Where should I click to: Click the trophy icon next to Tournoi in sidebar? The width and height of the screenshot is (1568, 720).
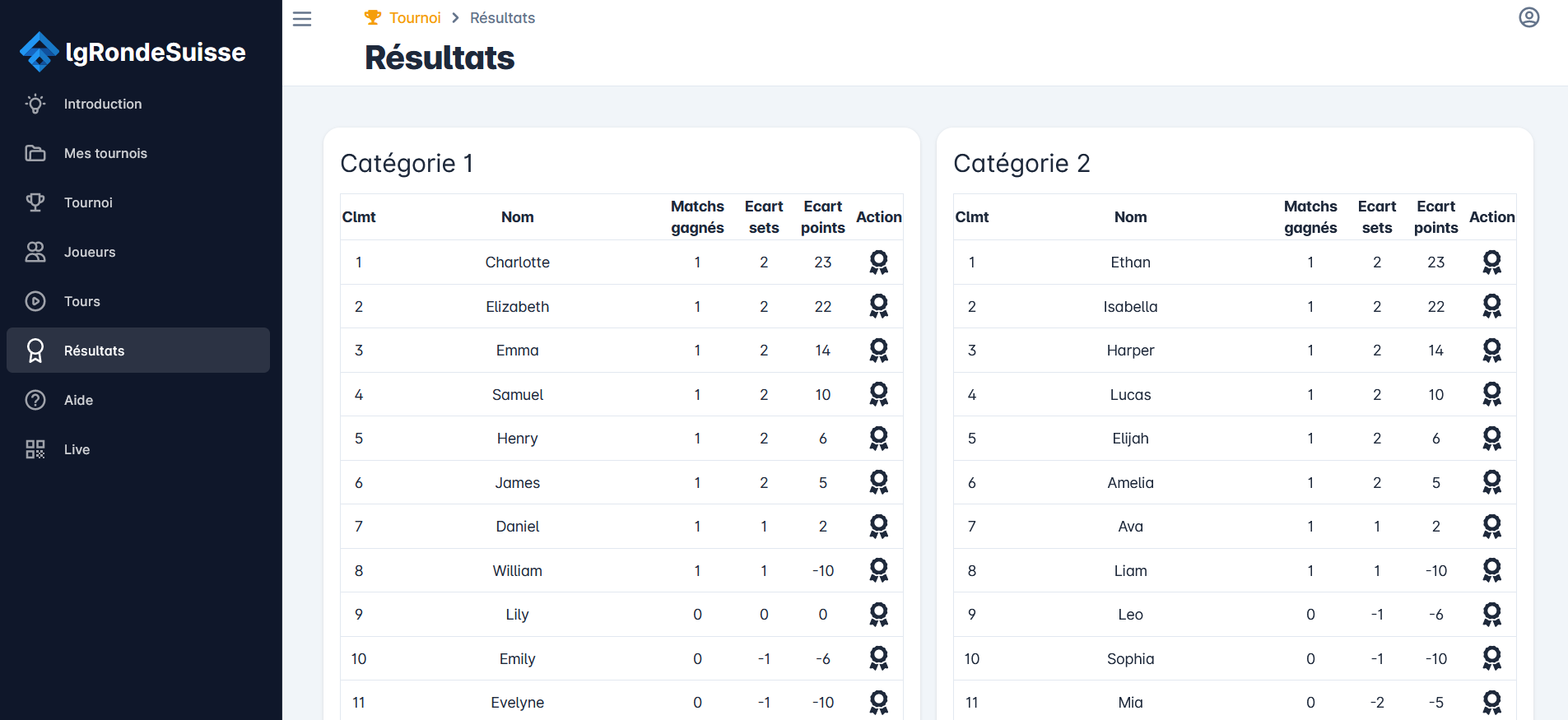[x=35, y=202]
